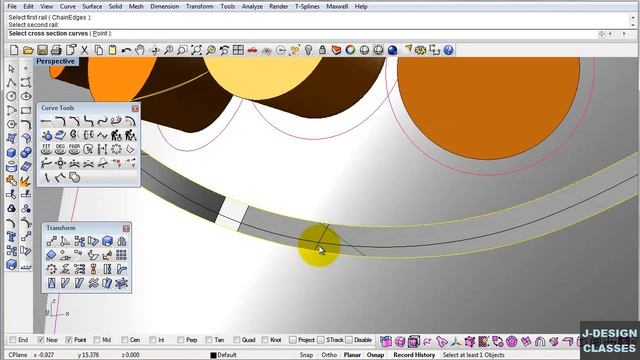Open the color wheel object properties icon
This screenshot has height=360, width=640.
[350, 50]
